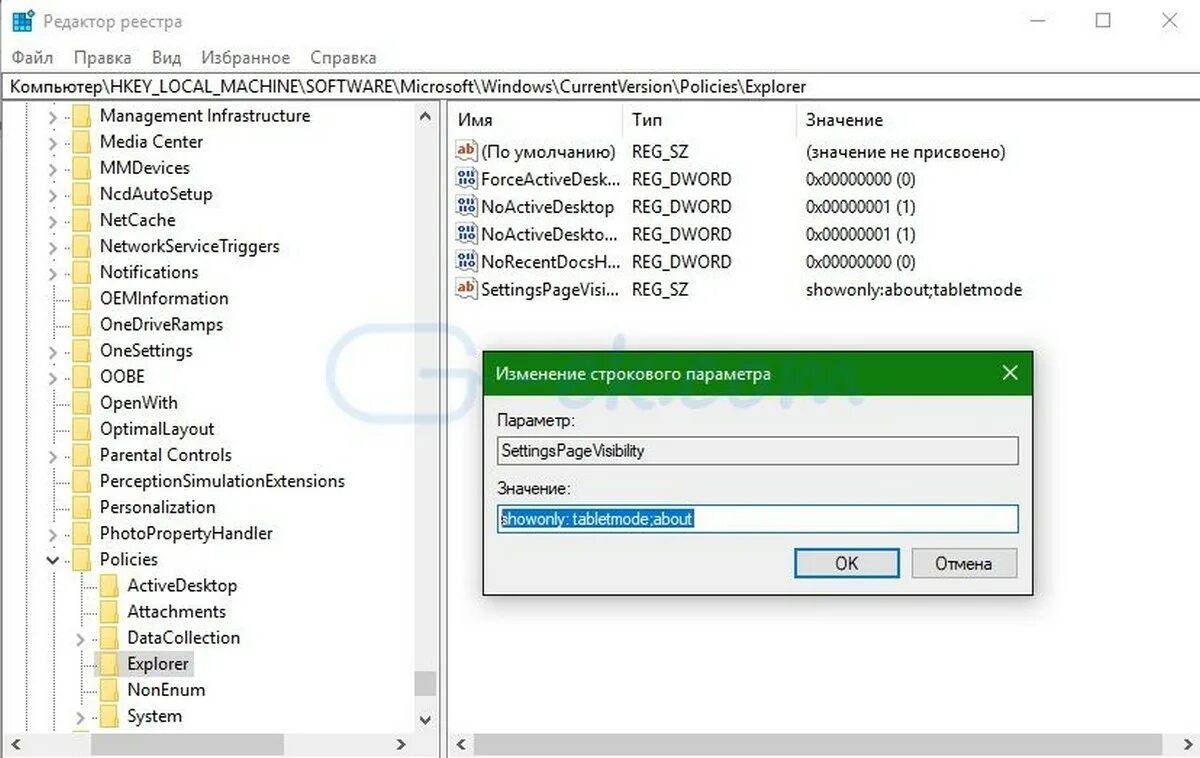Click the registry path address bar

600,87
